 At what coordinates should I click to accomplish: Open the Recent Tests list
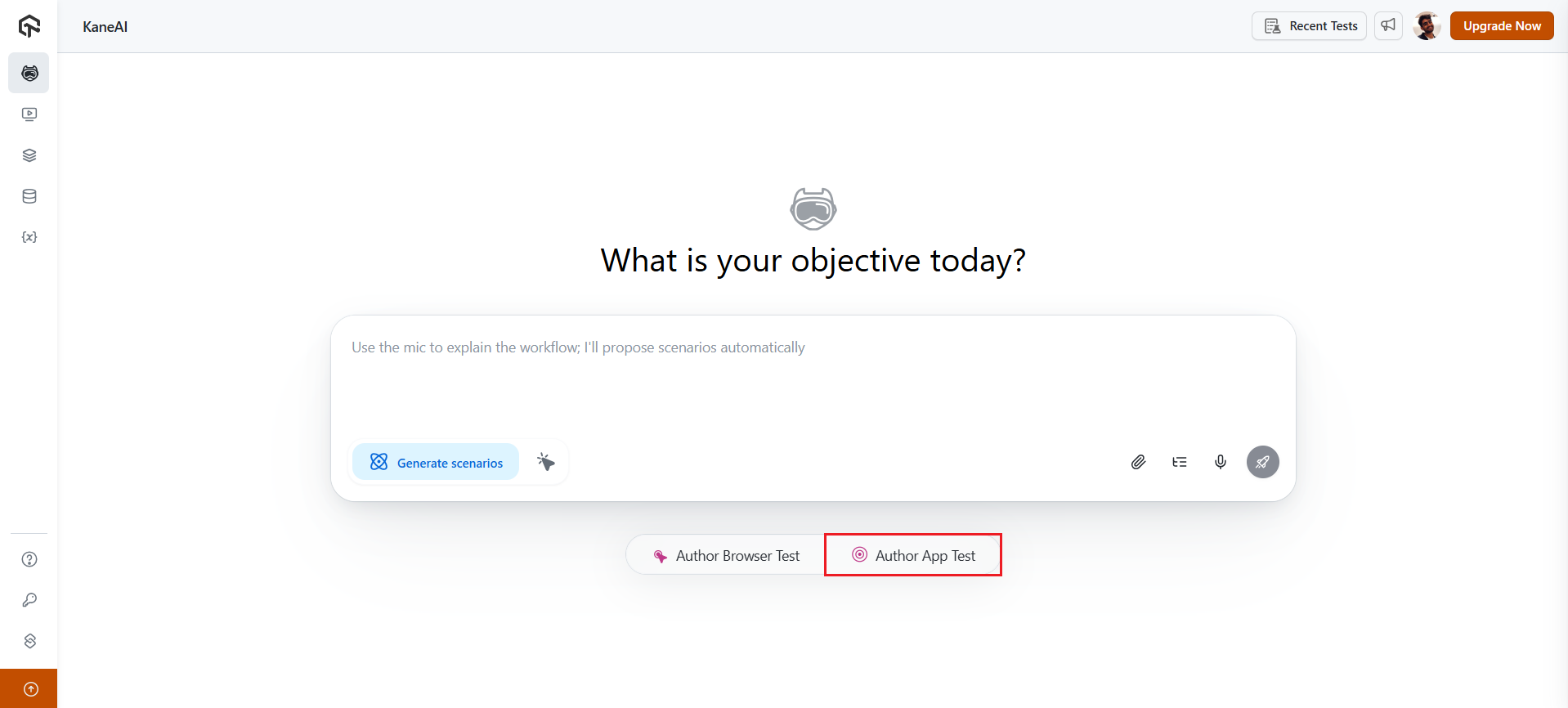[1308, 26]
